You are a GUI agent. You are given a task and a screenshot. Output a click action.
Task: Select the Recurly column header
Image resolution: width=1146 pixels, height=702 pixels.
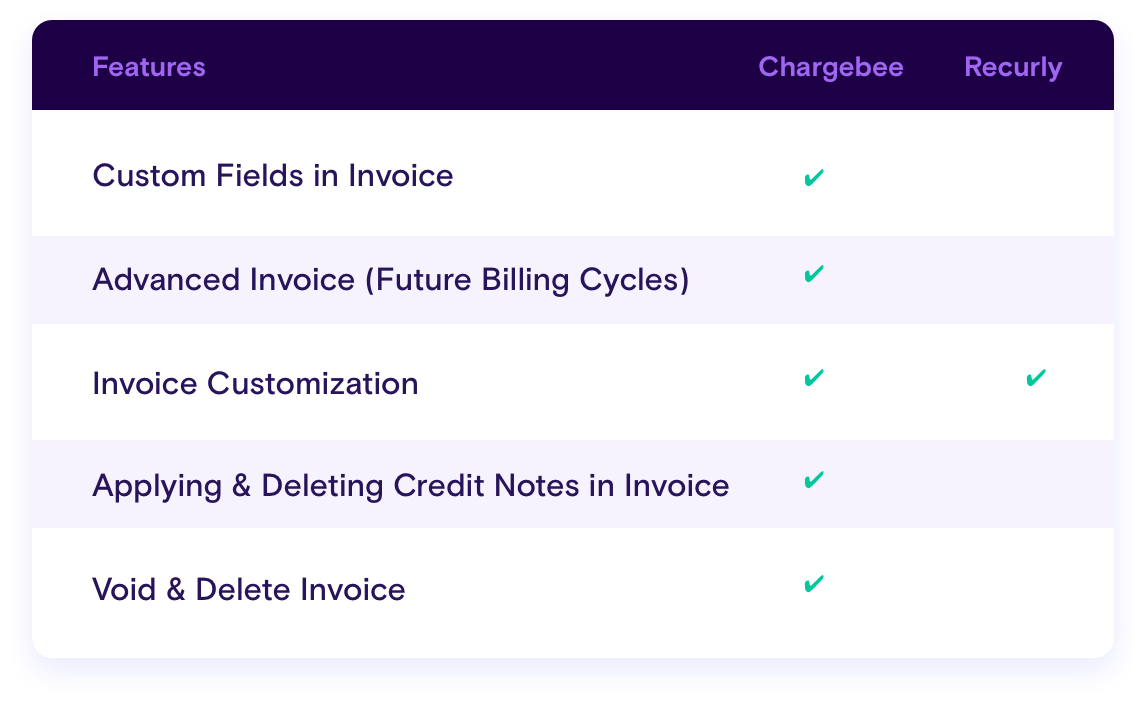pos(1012,67)
